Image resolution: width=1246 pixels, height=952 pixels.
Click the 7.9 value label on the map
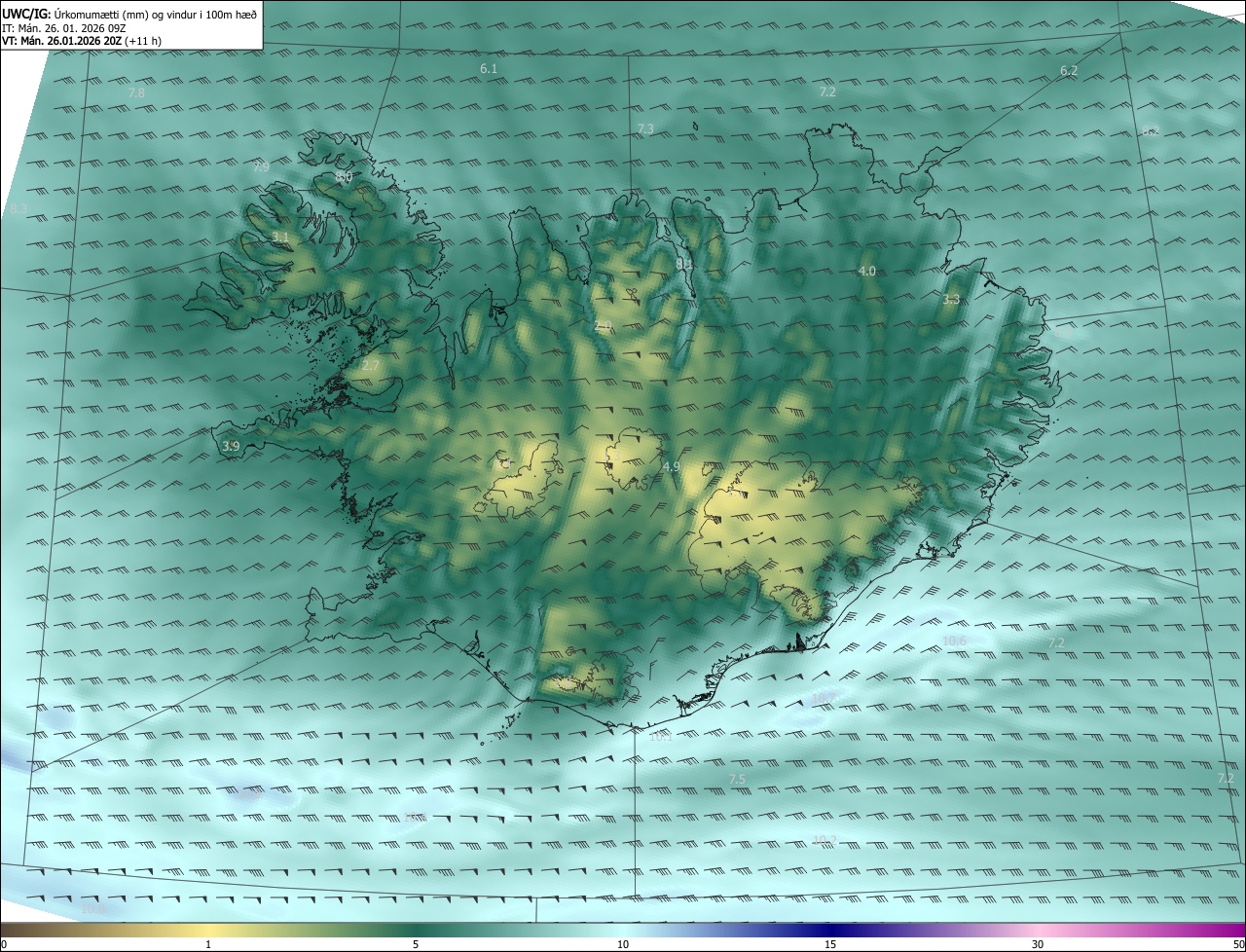pyautogui.click(x=261, y=167)
